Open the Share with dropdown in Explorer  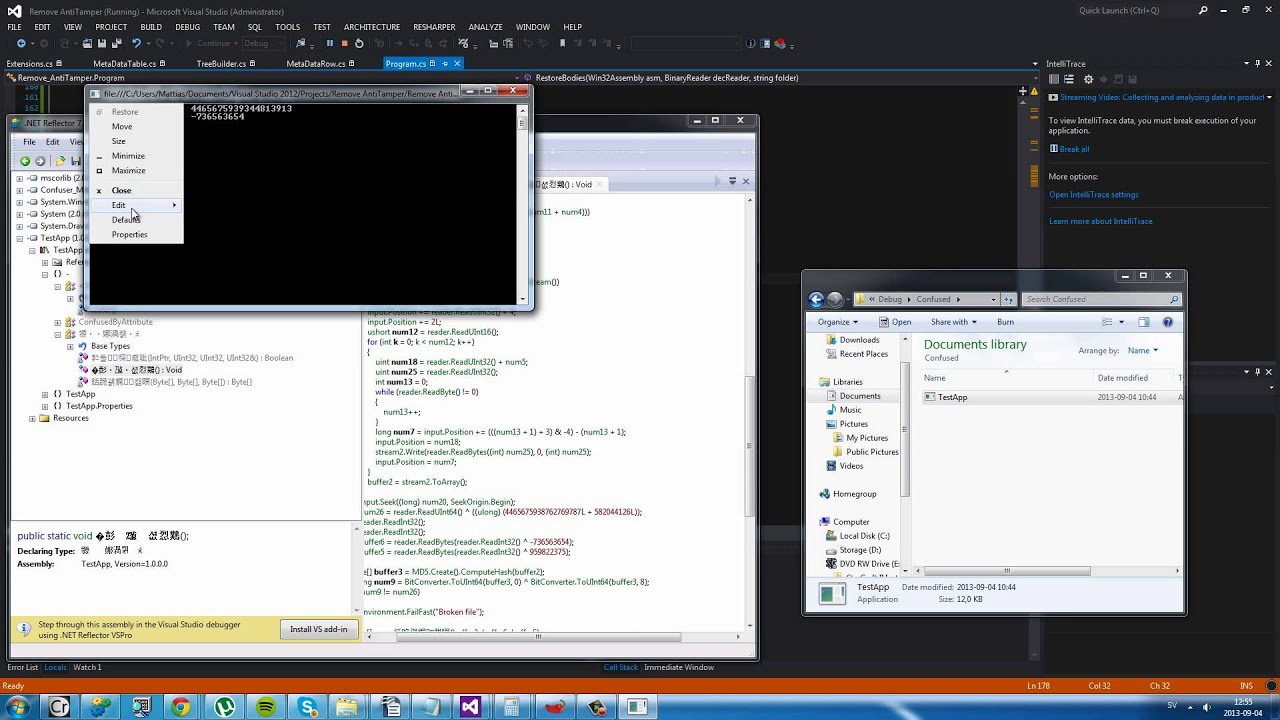(x=953, y=322)
